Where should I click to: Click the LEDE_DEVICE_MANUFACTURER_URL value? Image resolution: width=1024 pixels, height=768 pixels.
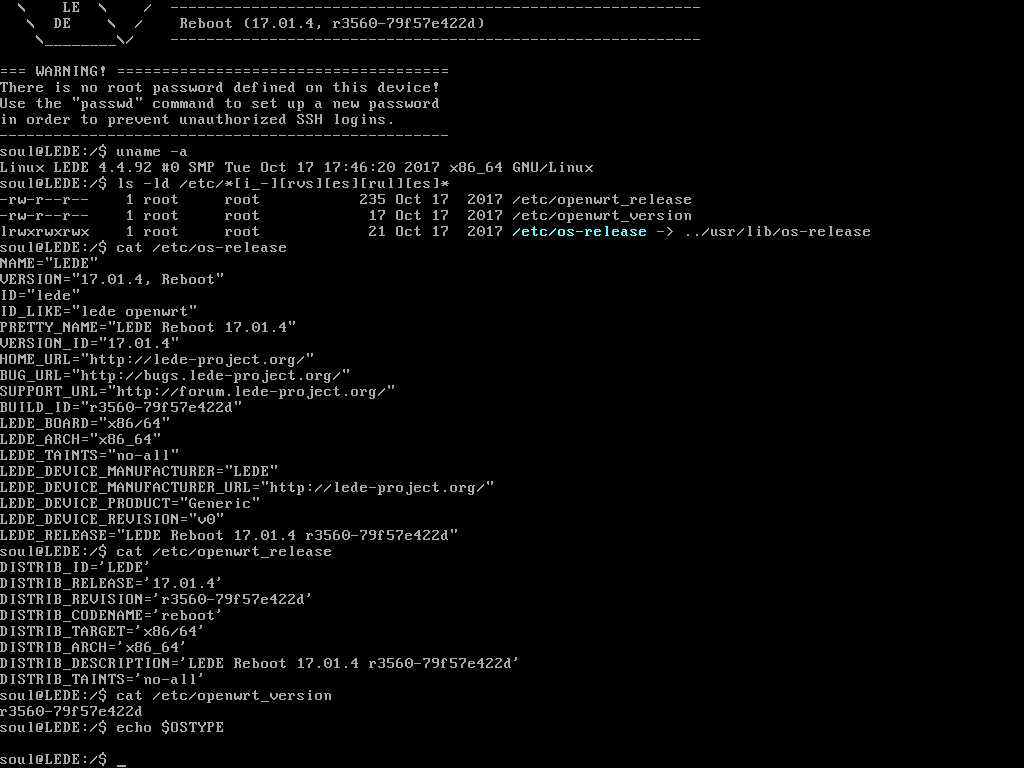point(377,488)
